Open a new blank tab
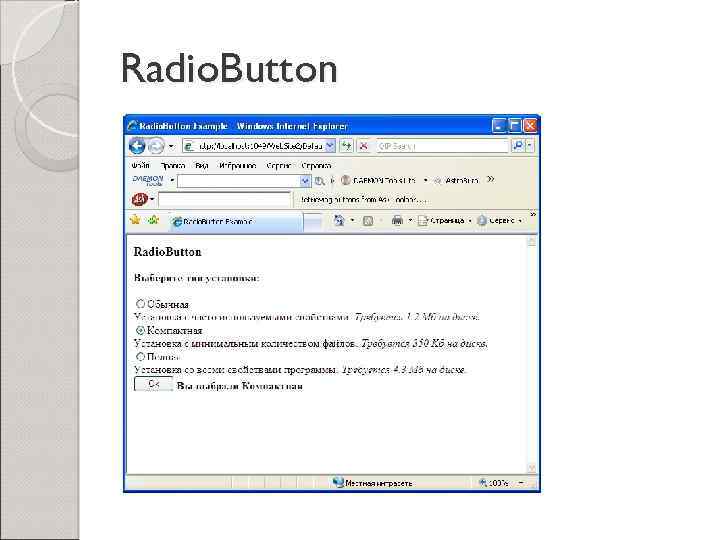 (313, 222)
